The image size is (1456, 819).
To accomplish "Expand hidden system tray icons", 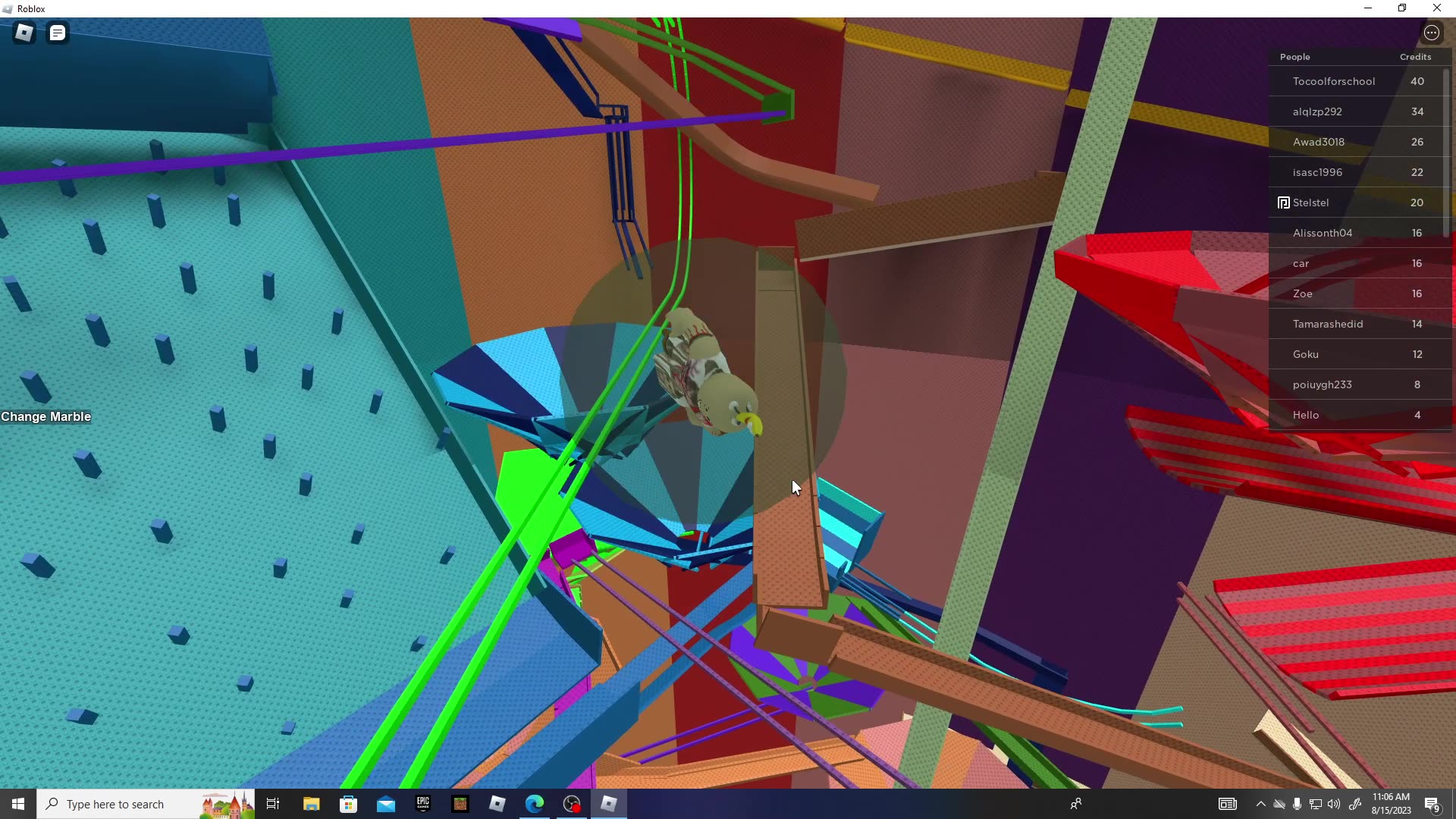I will pos(1260,804).
